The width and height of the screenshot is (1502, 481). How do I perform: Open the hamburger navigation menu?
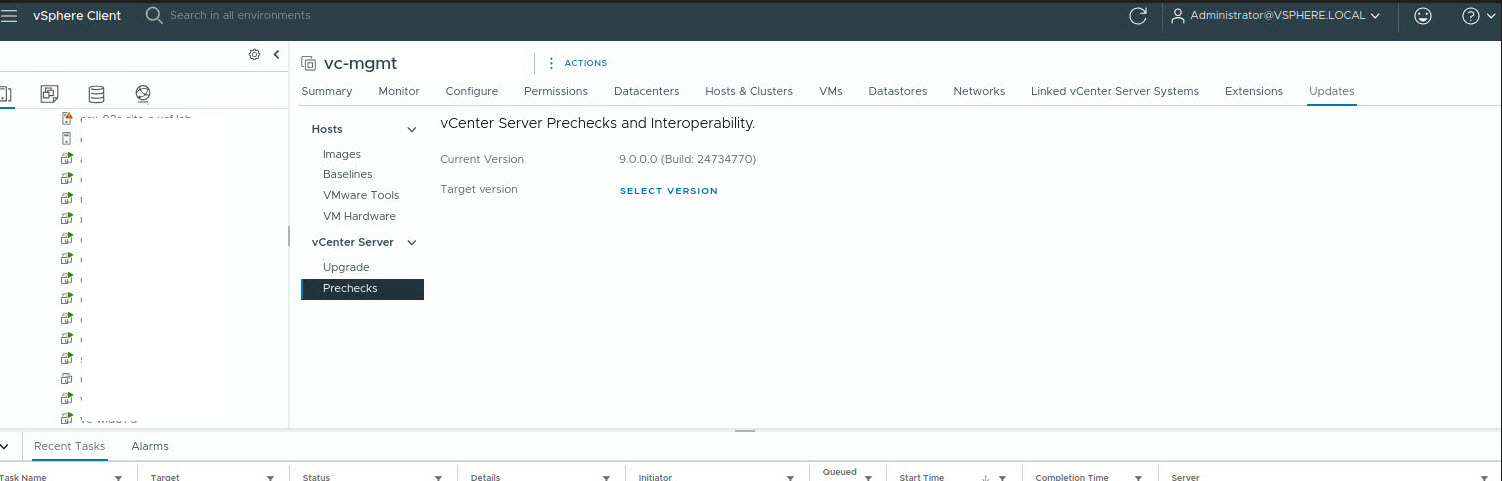tap(9, 16)
